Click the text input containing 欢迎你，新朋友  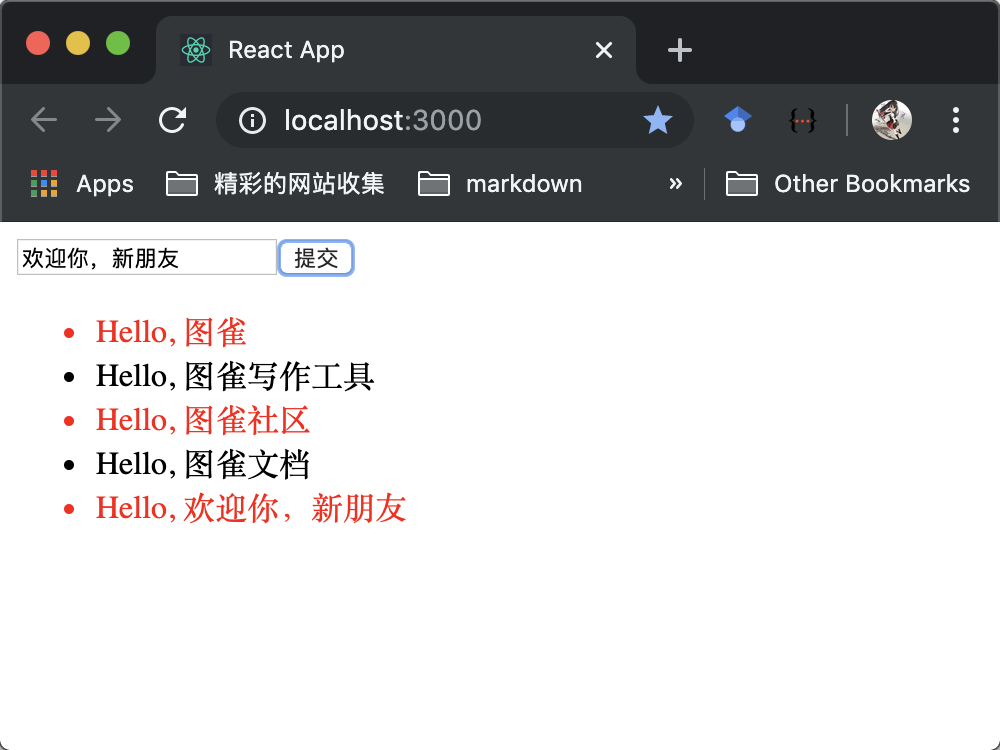146,257
